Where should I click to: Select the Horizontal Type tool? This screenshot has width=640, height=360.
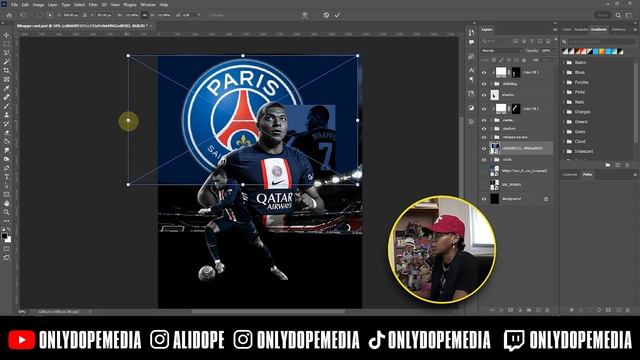tap(7, 177)
